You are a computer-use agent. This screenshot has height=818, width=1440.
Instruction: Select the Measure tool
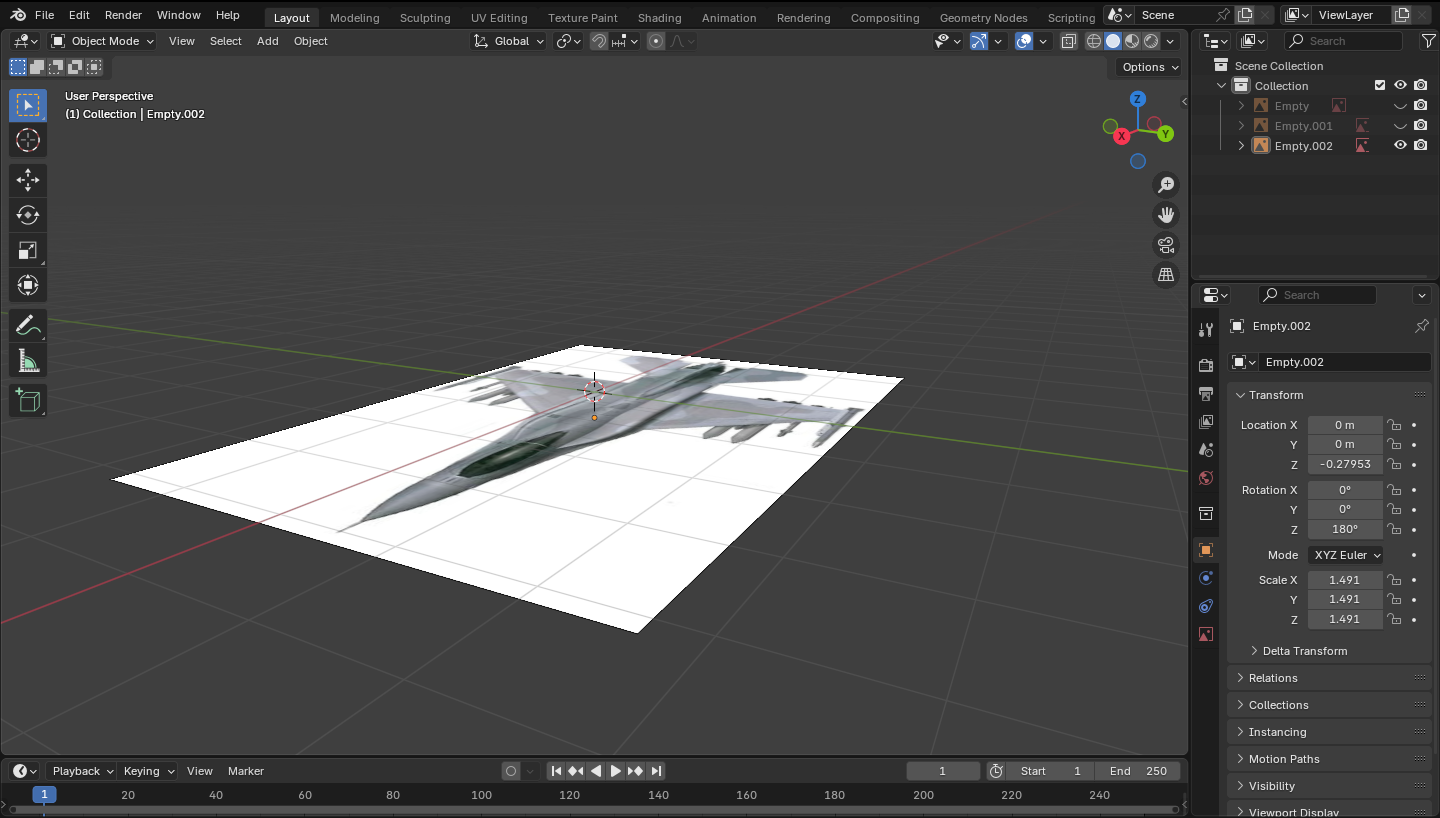click(28, 360)
